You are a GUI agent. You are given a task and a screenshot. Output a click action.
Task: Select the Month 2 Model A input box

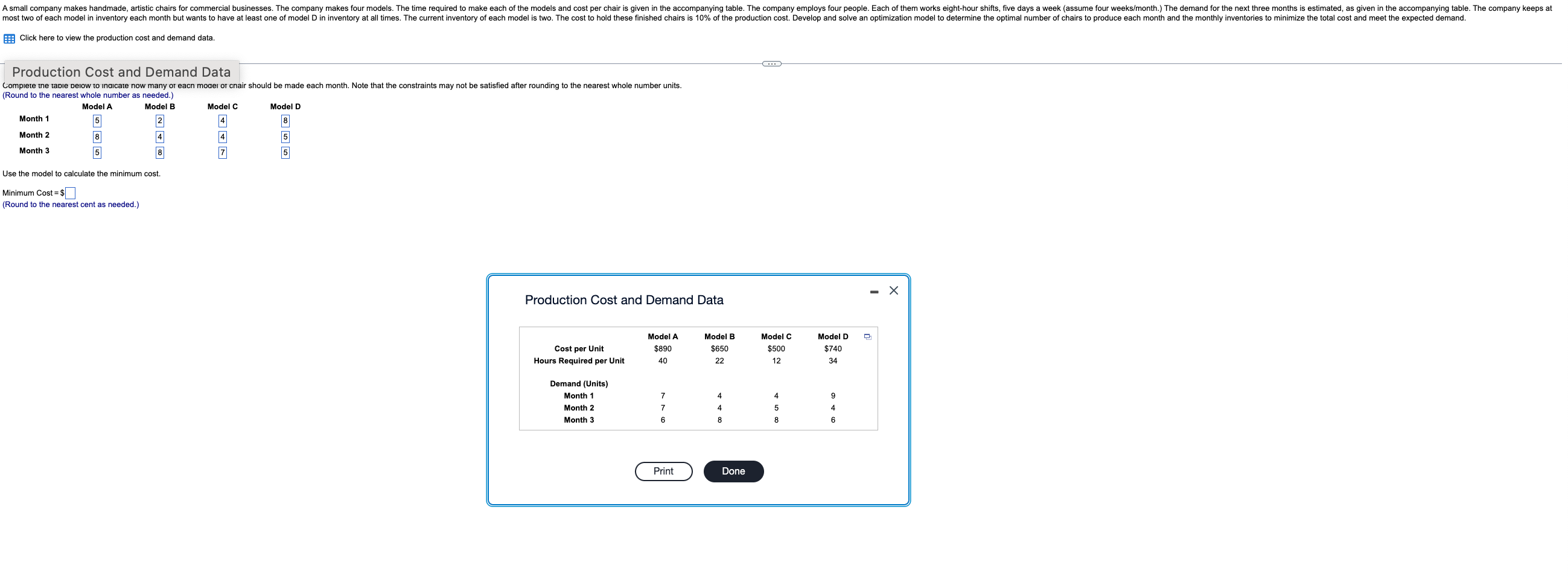pos(96,136)
